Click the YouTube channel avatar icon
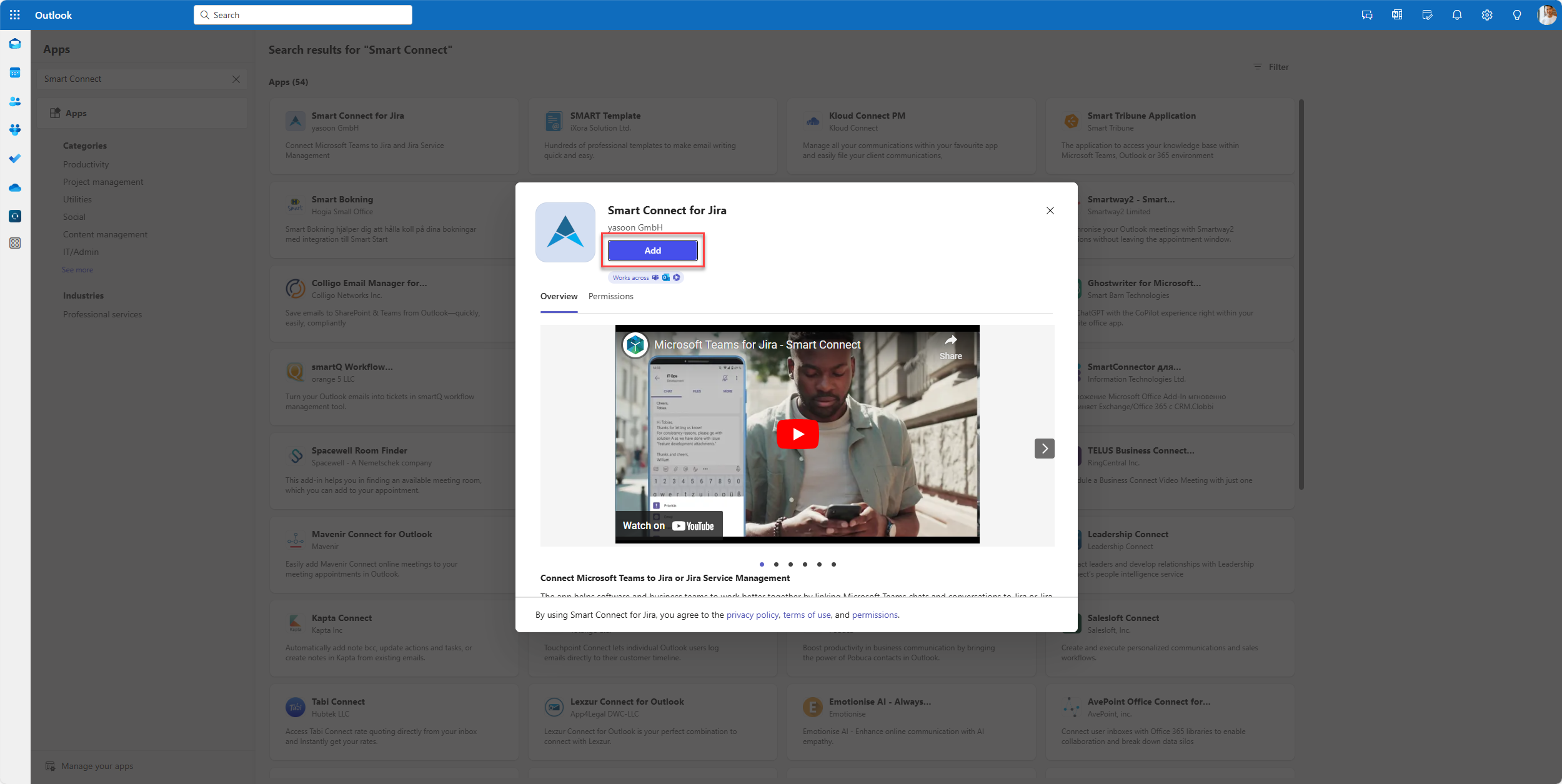Image resolution: width=1562 pixels, height=784 pixels. tap(635, 345)
